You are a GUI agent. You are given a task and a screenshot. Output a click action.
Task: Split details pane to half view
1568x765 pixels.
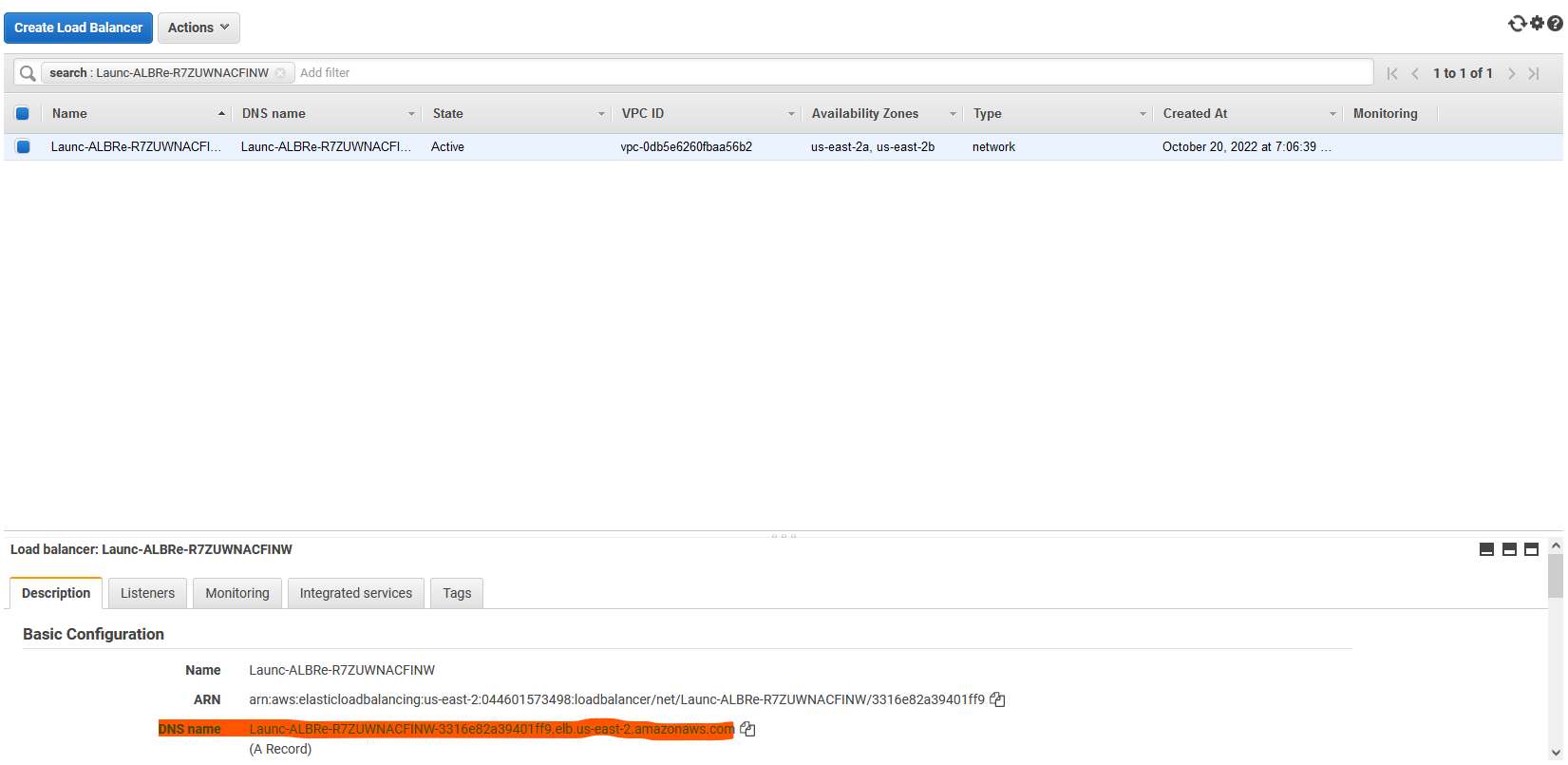click(1509, 549)
